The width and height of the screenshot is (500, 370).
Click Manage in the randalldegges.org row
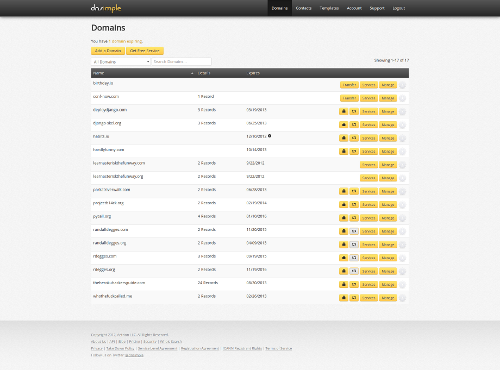(388, 244)
